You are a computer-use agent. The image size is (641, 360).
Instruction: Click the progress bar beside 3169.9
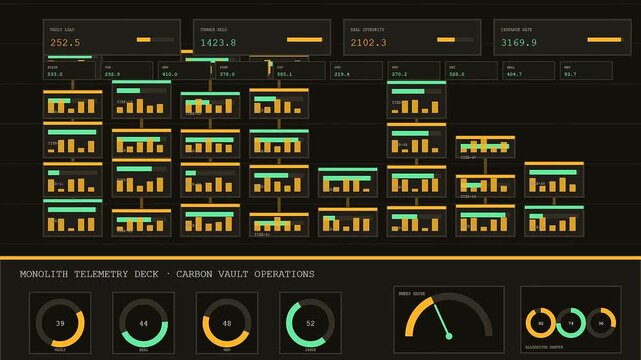(x=606, y=40)
